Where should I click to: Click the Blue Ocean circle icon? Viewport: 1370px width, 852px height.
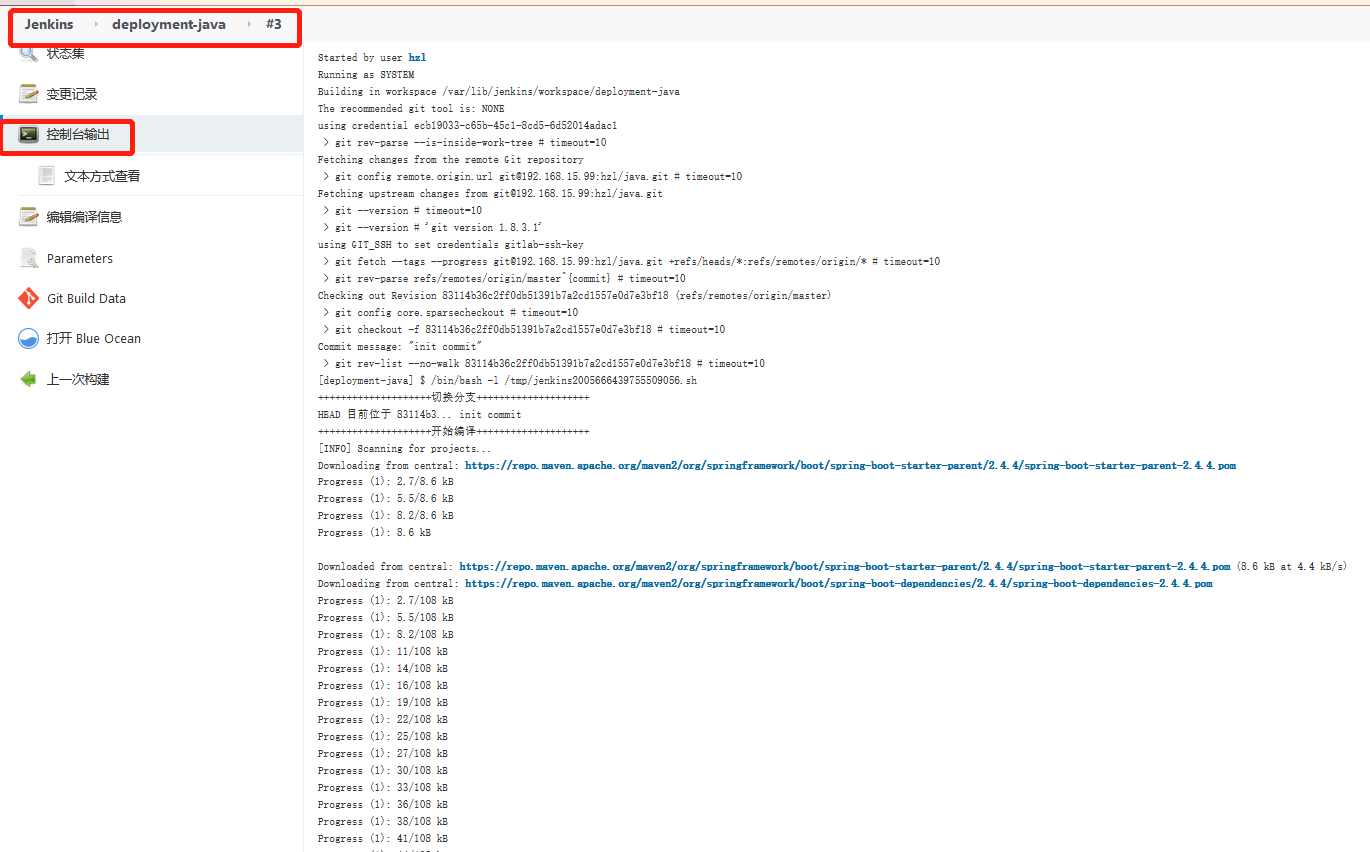click(x=28, y=338)
